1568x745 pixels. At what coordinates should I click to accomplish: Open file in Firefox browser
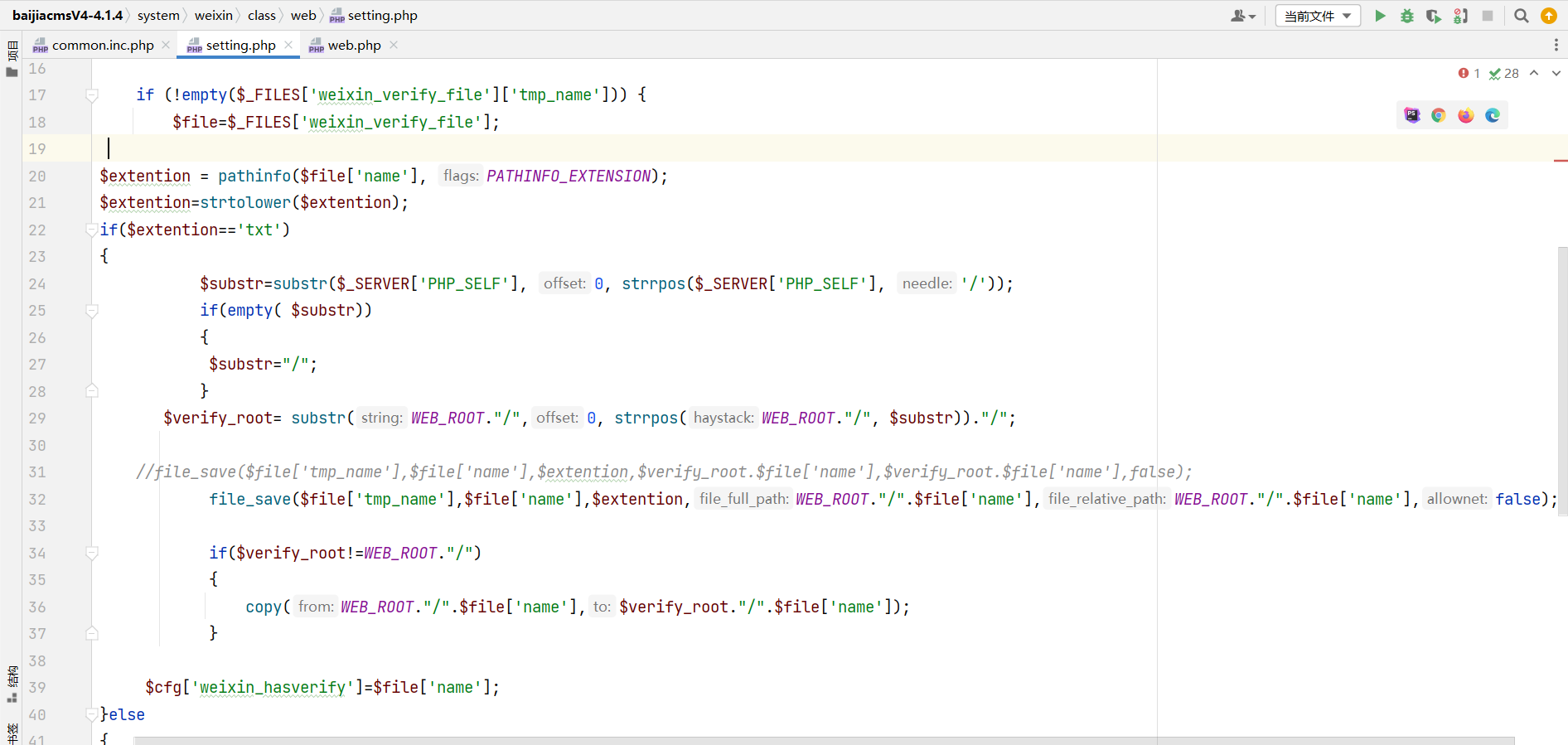[1466, 115]
